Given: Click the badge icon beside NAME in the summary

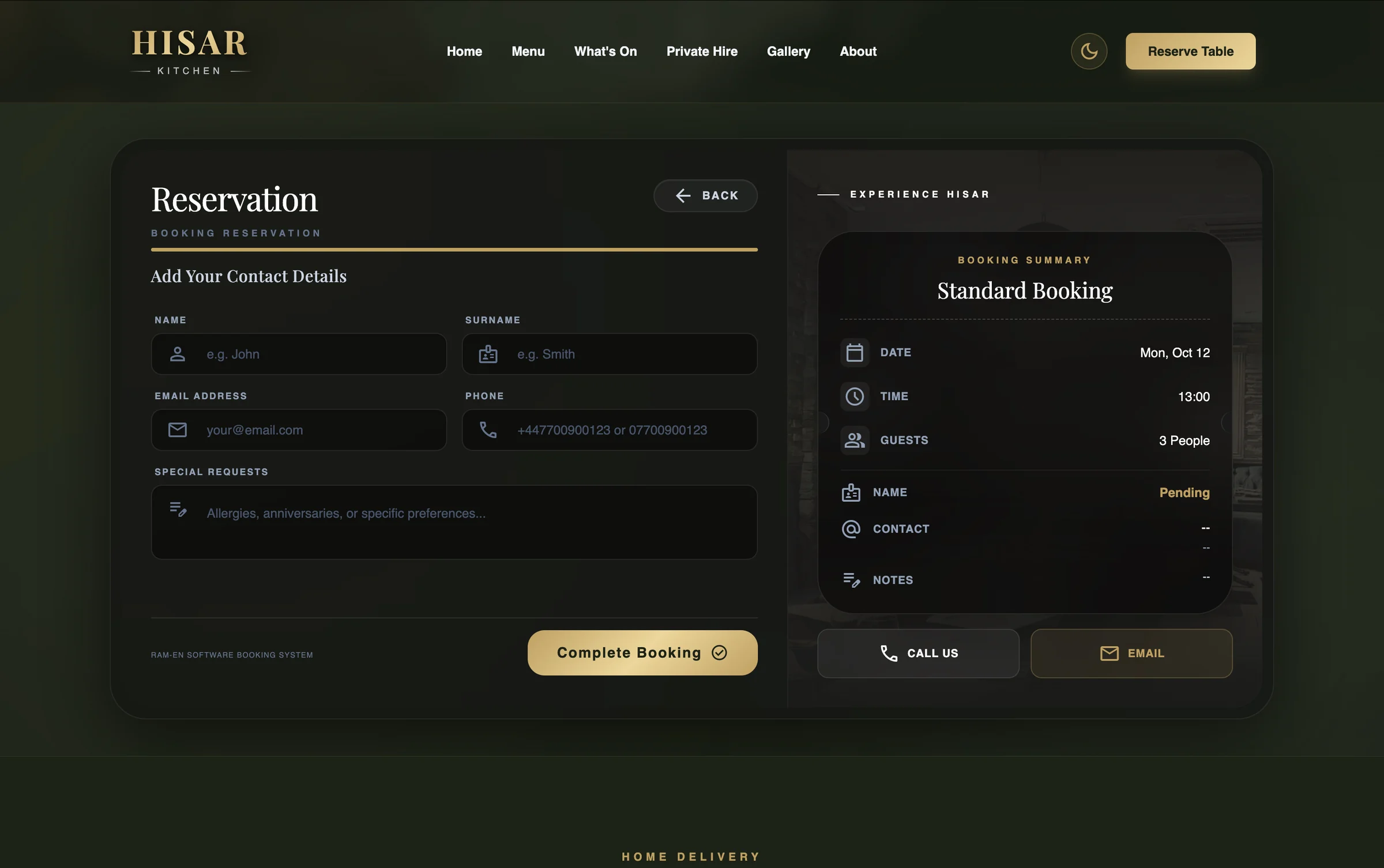Looking at the screenshot, I should [851, 492].
